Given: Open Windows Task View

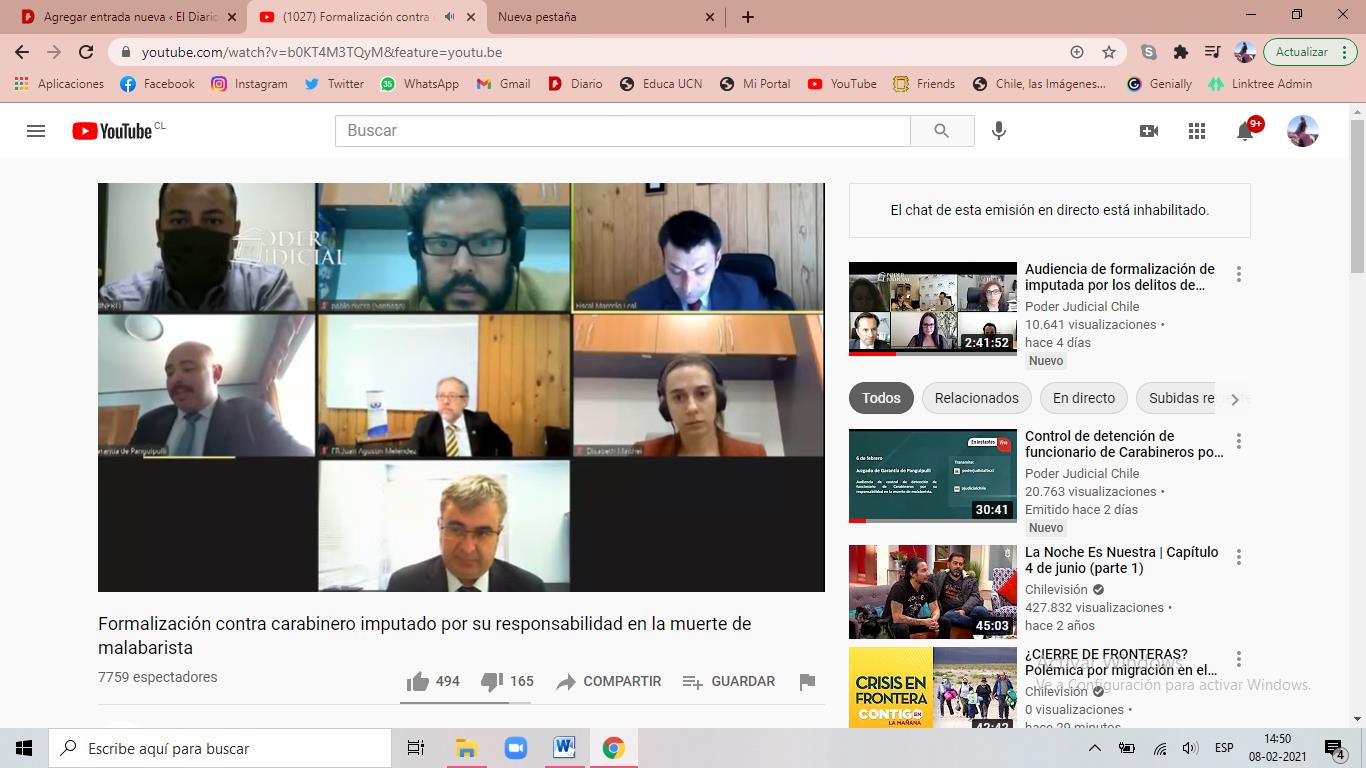Looking at the screenshot, I should (x=416, y=748).
